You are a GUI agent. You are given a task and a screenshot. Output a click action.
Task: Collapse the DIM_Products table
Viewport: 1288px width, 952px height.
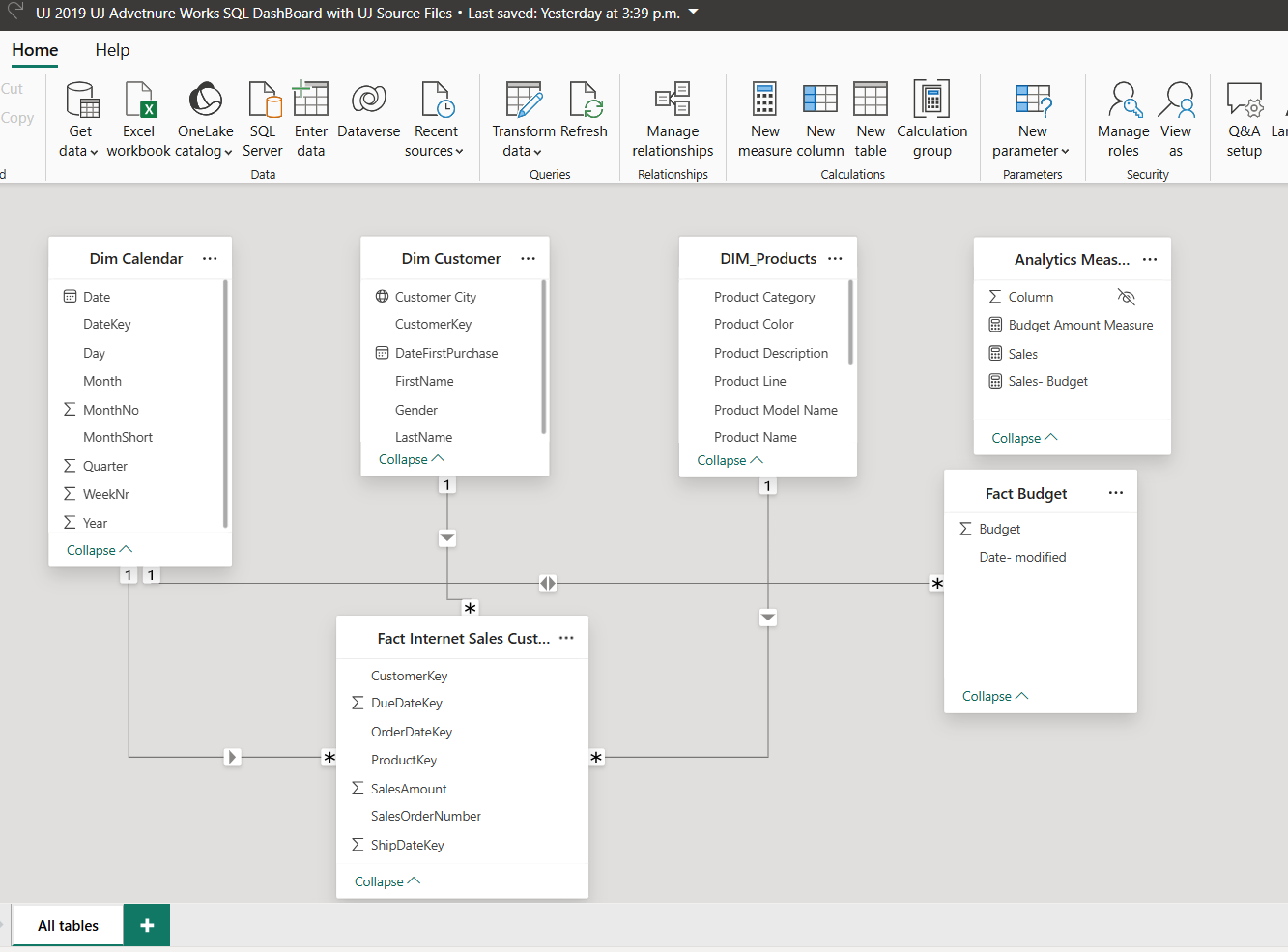730,460
